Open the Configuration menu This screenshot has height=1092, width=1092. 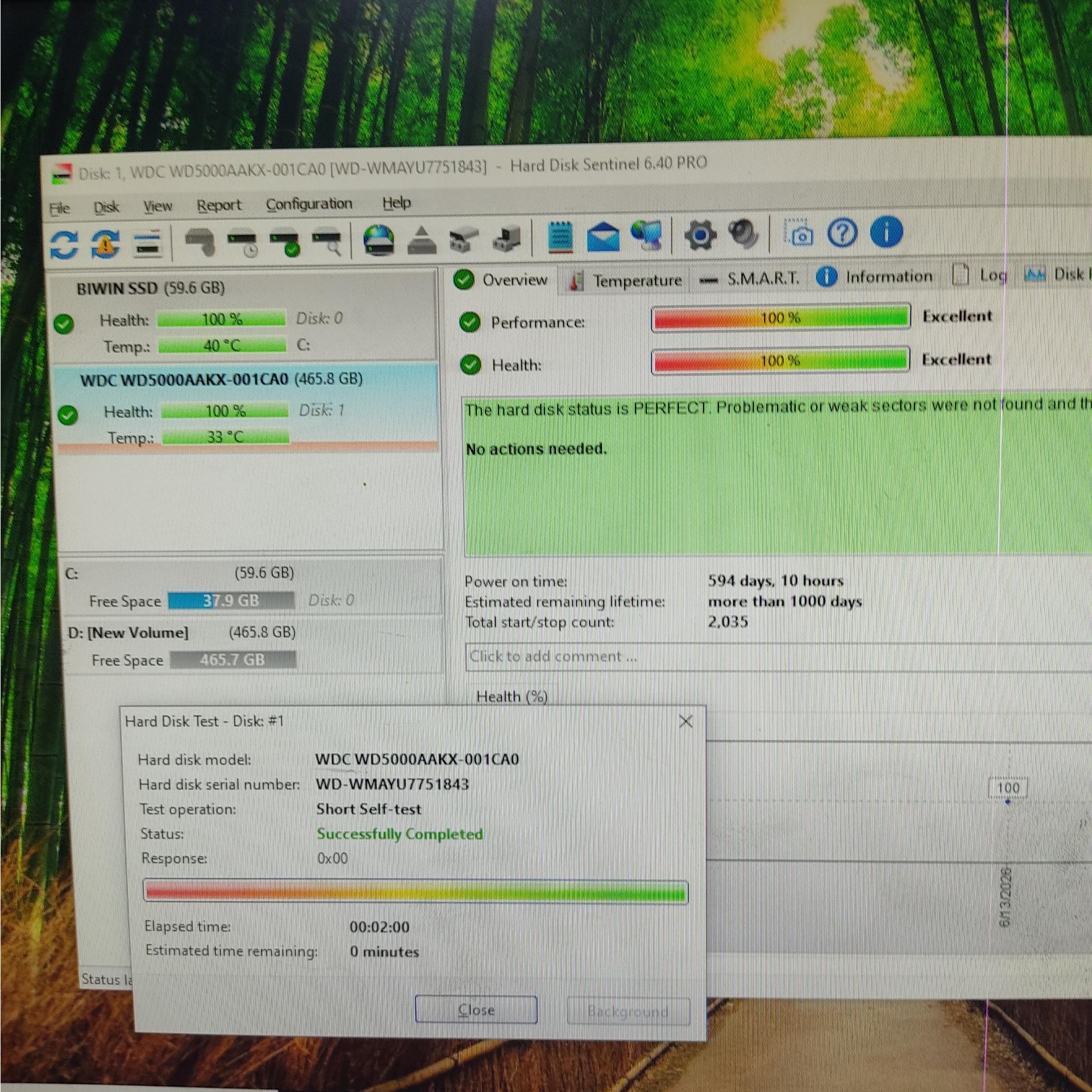coord(309,204)
